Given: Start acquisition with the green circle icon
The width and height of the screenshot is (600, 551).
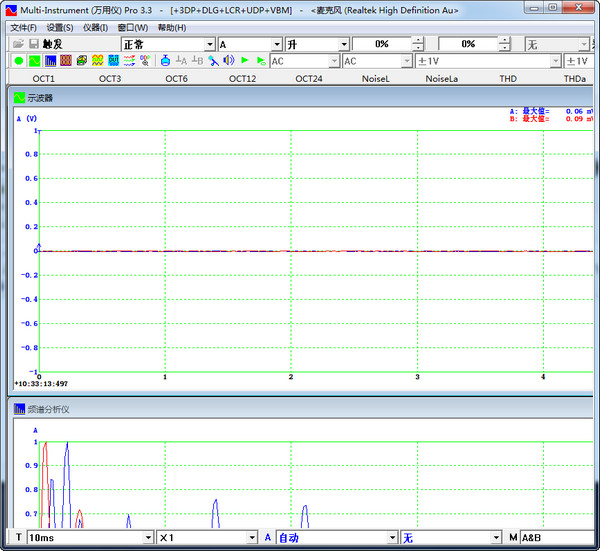Looking at the screenshot, I should click(x=18, y=61).
